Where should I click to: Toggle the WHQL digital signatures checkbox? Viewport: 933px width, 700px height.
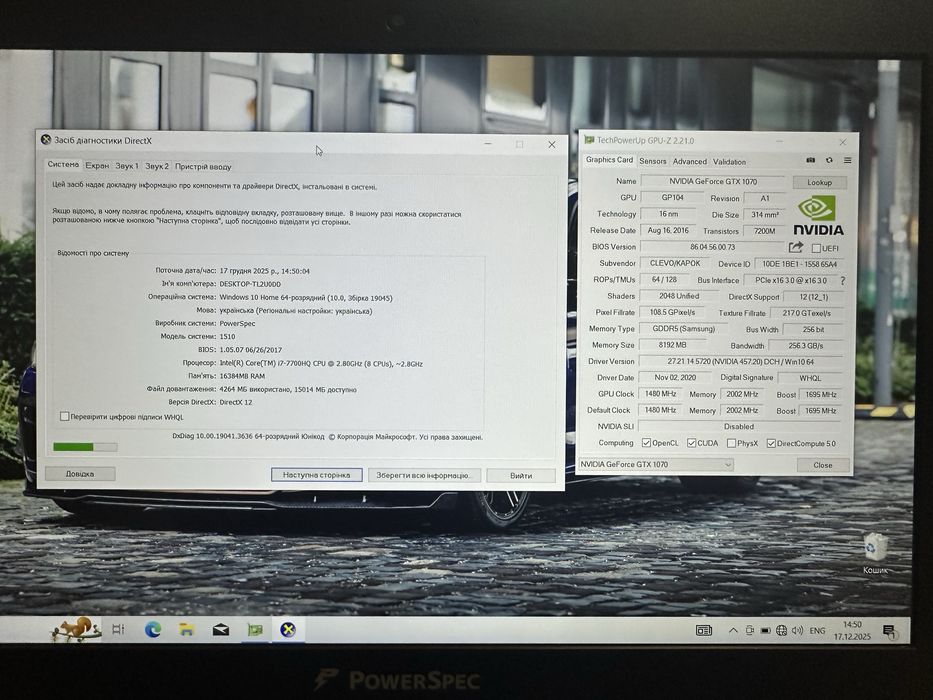[64, 417]
